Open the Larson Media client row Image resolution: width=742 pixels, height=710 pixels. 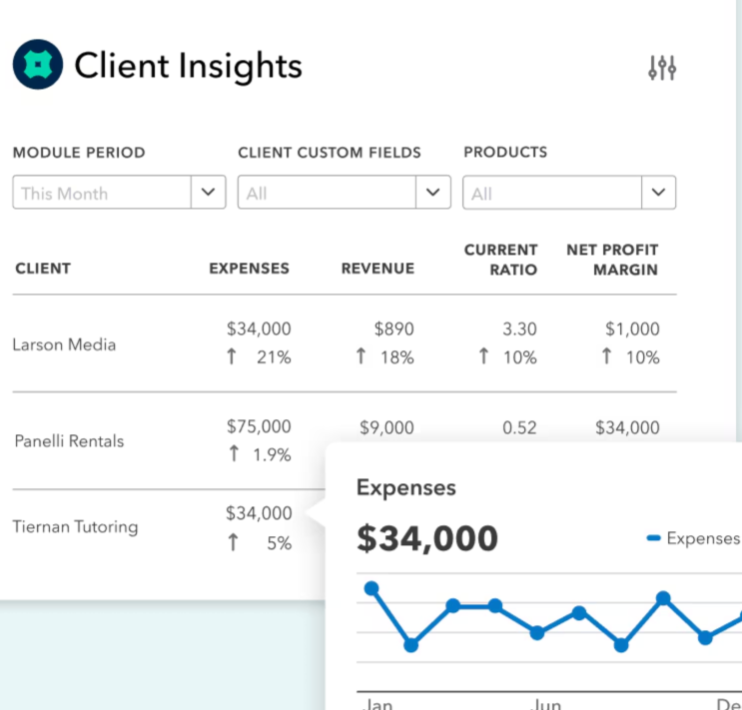tap(64, 345)
